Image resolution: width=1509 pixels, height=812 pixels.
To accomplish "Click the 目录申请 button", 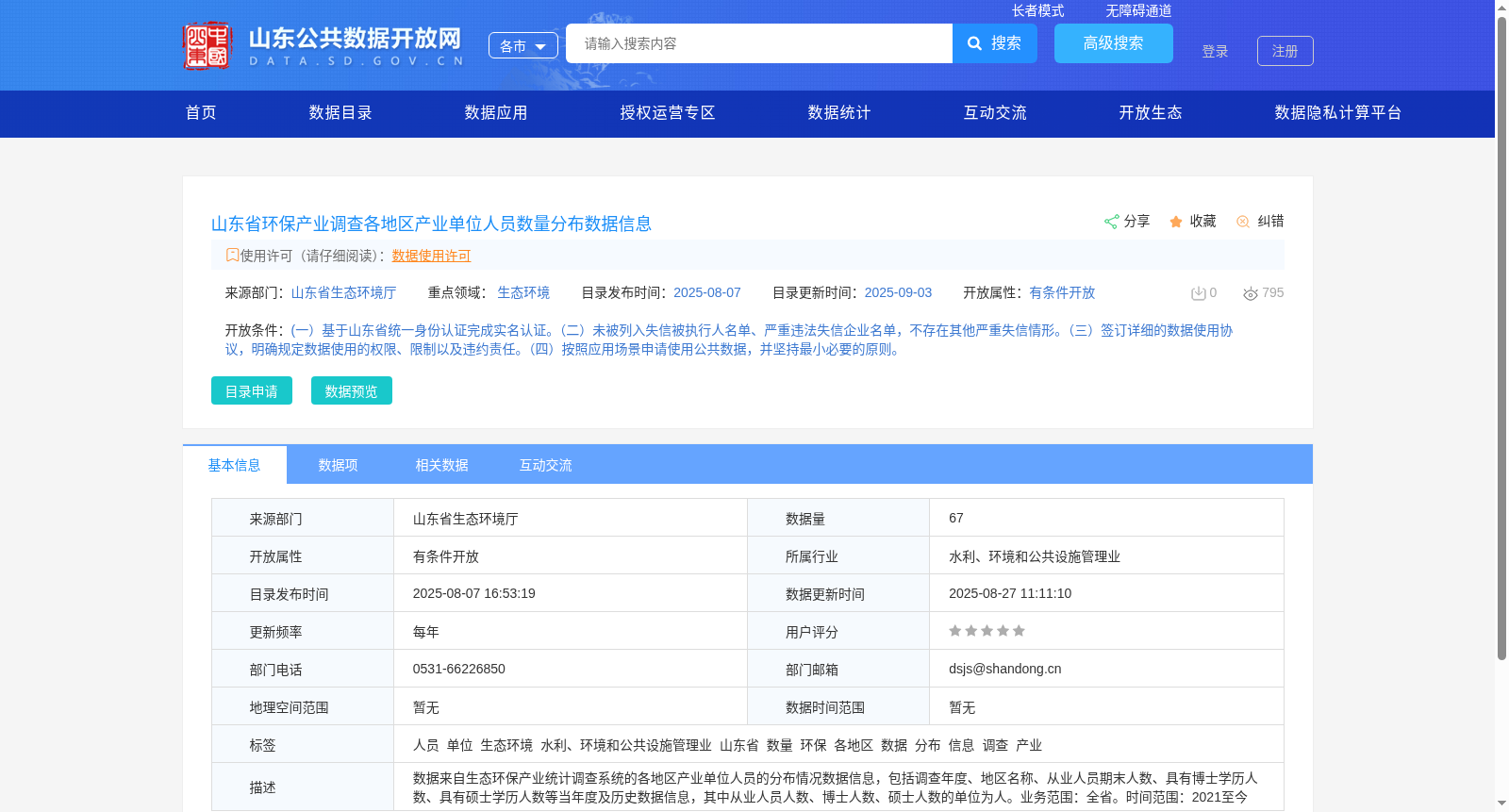I will [x=252, y=390].
